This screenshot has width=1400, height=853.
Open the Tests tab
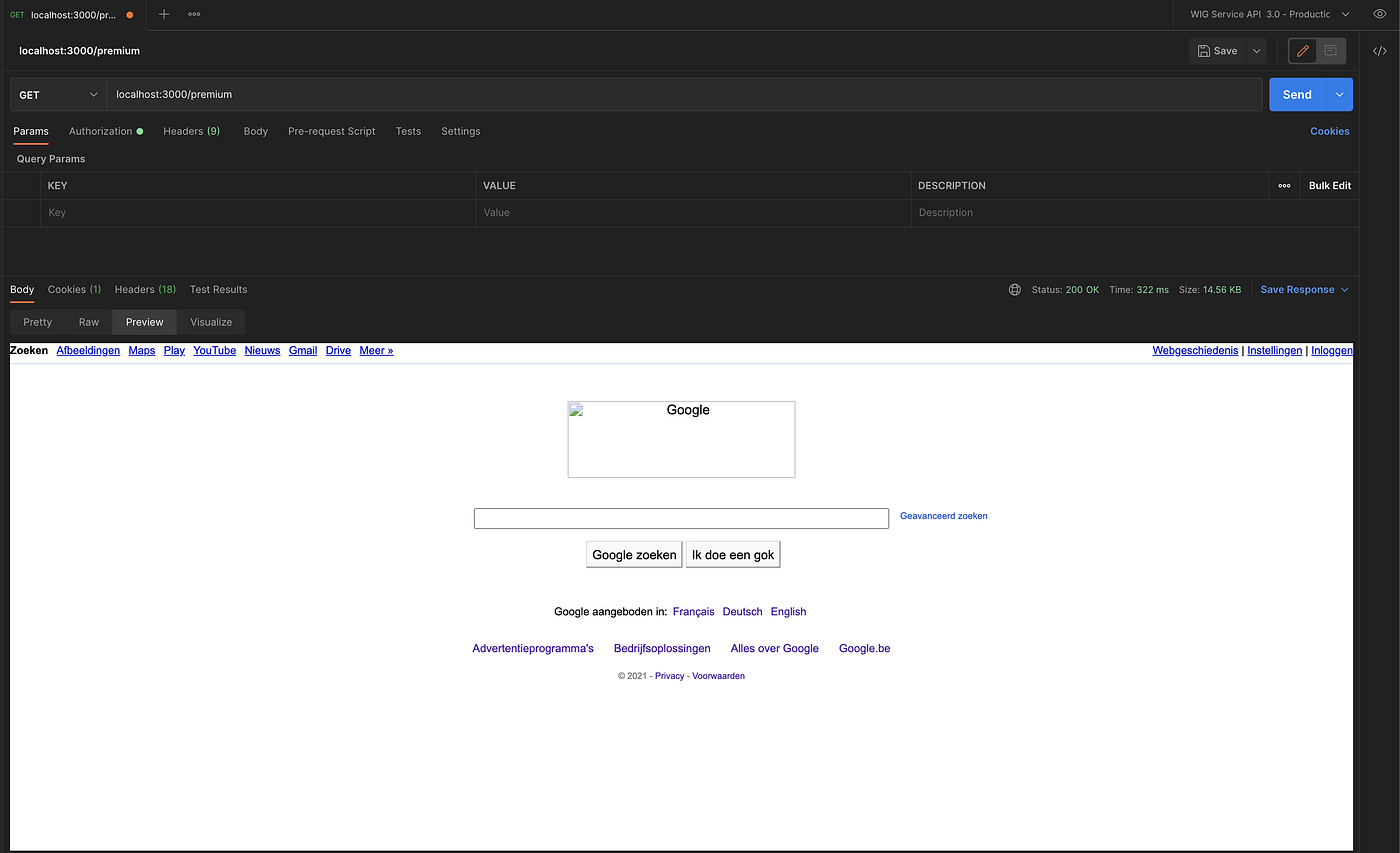[408, 131]
